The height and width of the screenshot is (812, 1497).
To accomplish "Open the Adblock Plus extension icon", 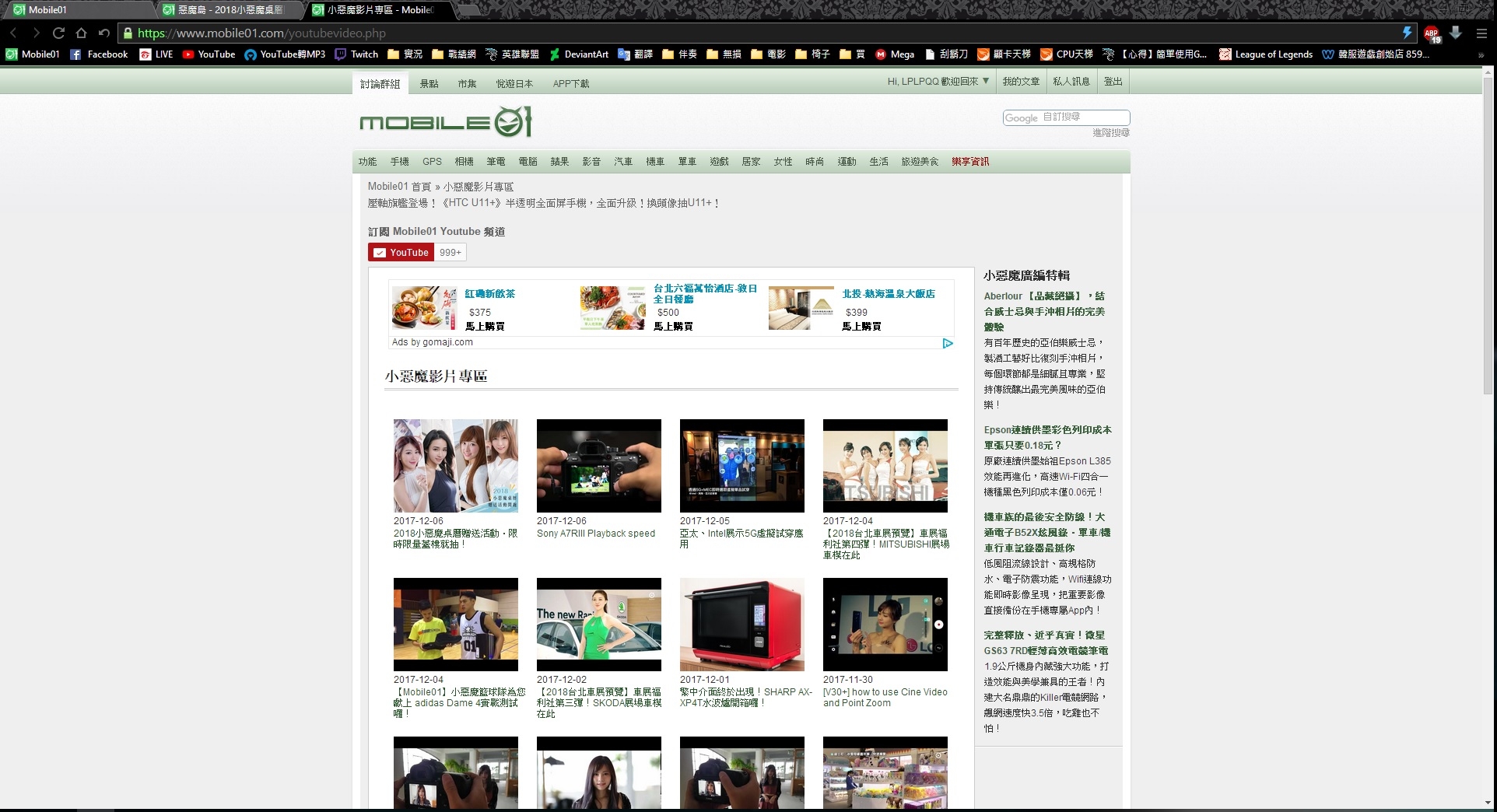I will pyautogui.click(x=1432, y=33).
